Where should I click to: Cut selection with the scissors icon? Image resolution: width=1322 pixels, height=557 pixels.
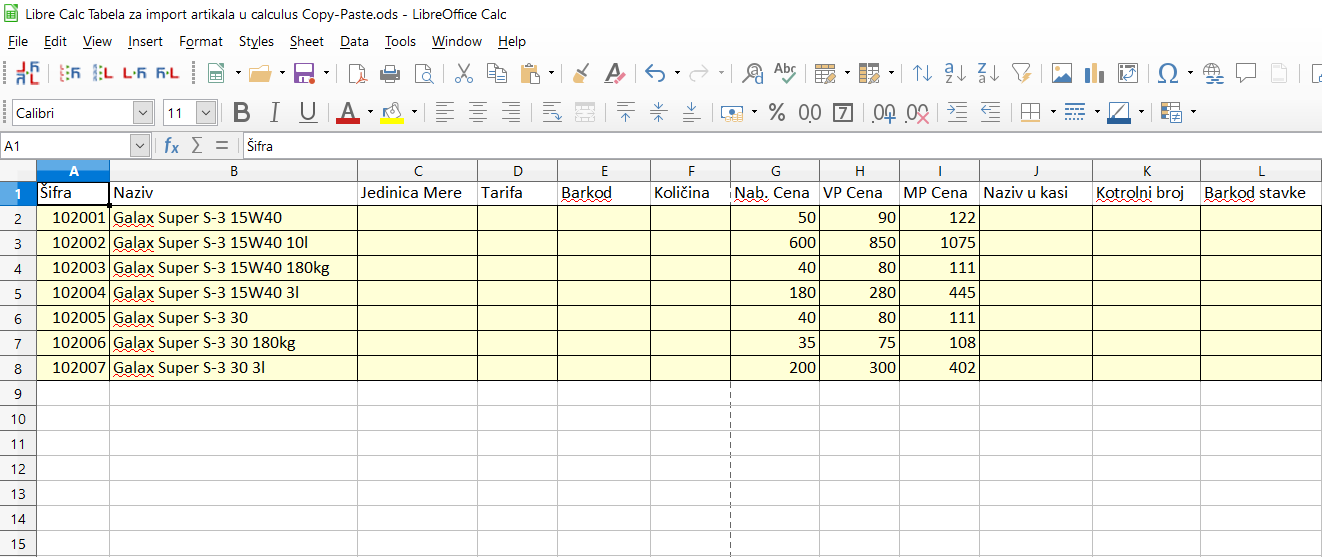(464, 73)
